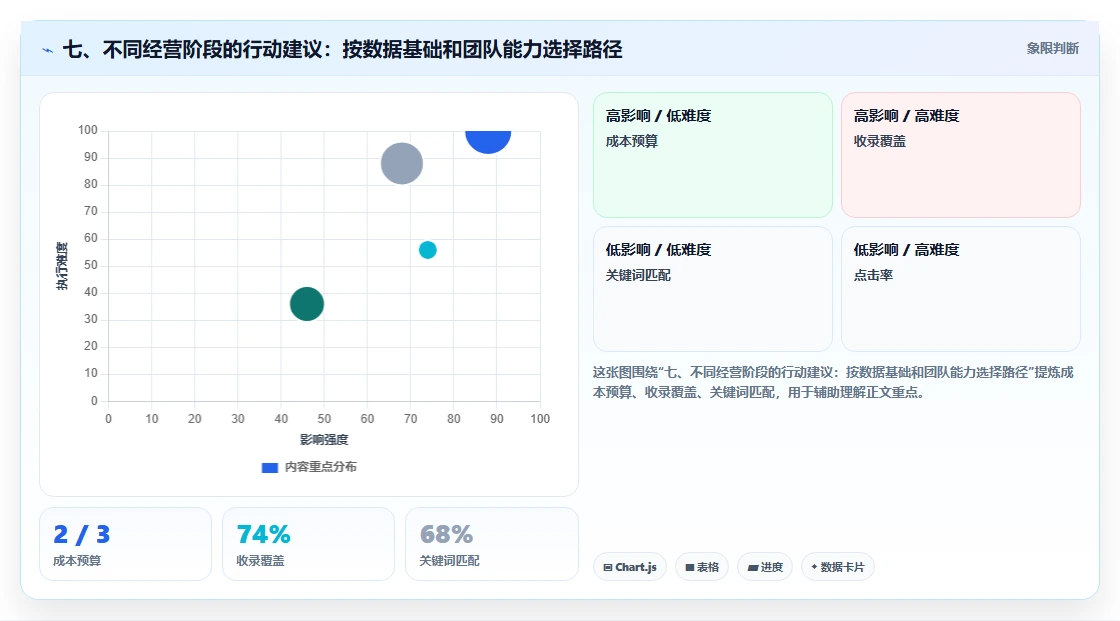Select the 高影响 / 高难度 quadrant card

(961, 155)
